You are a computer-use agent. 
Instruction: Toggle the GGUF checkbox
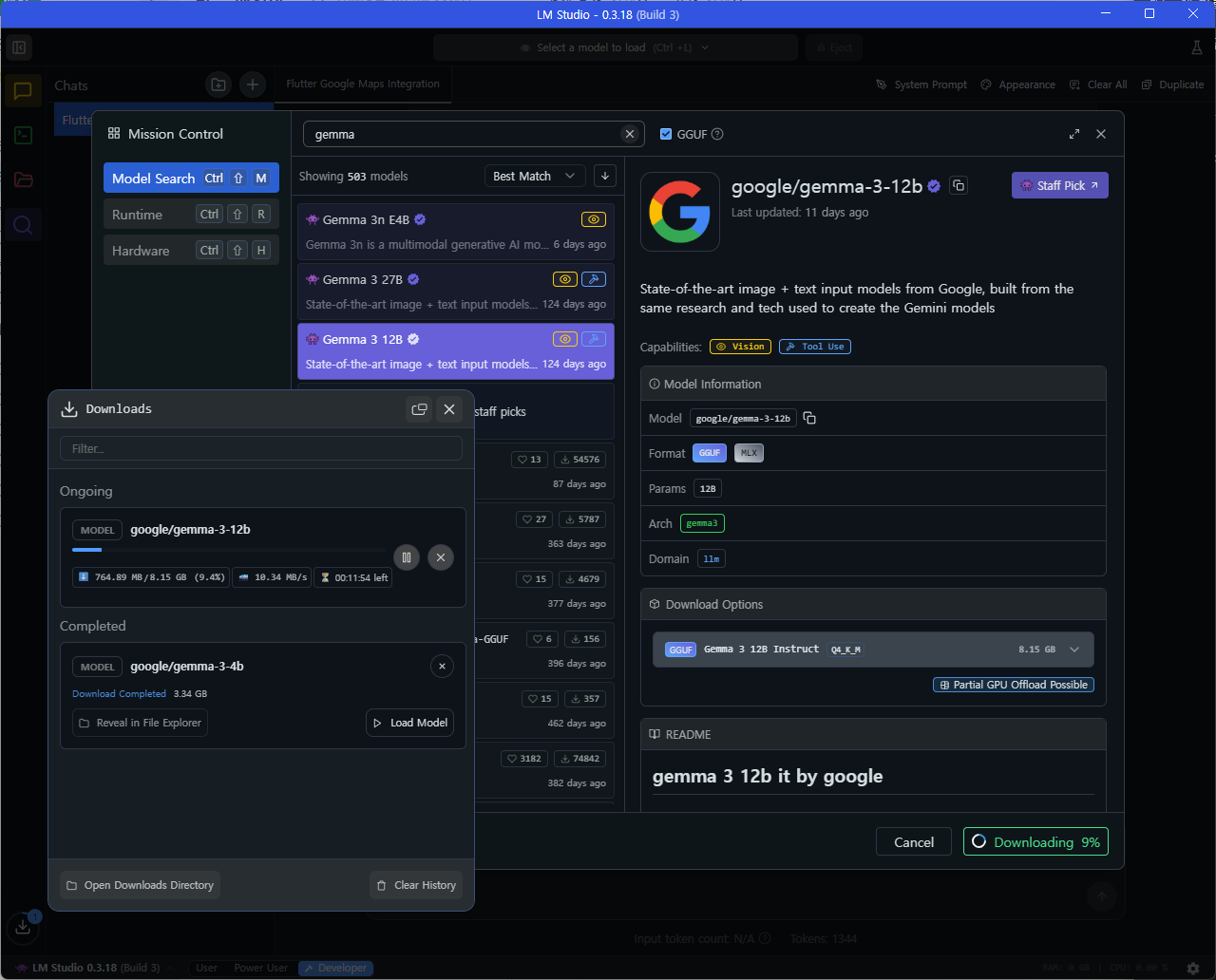click(666, 134)
